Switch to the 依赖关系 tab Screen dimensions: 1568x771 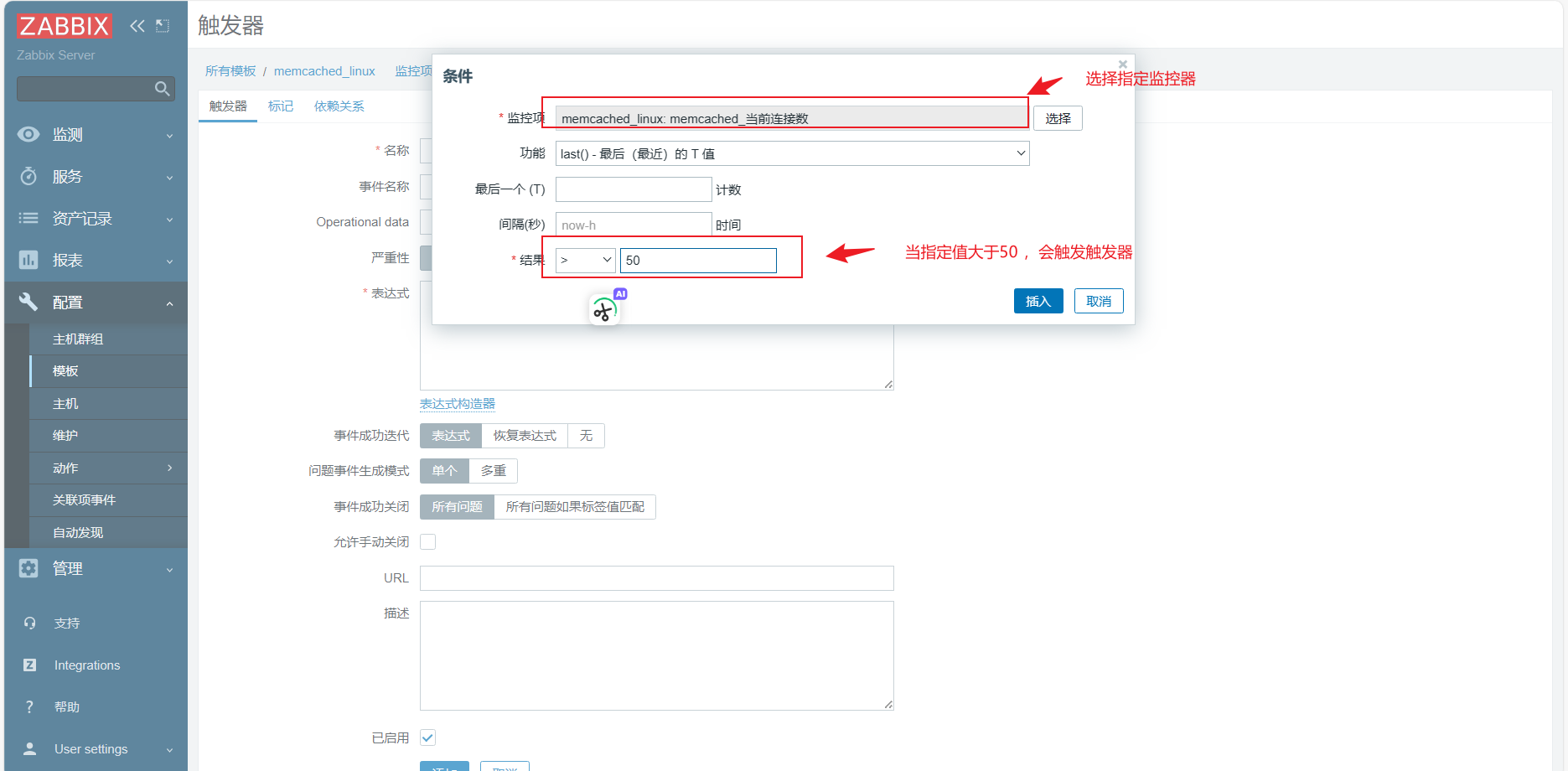pyautogui.click(x=339, y=106)
